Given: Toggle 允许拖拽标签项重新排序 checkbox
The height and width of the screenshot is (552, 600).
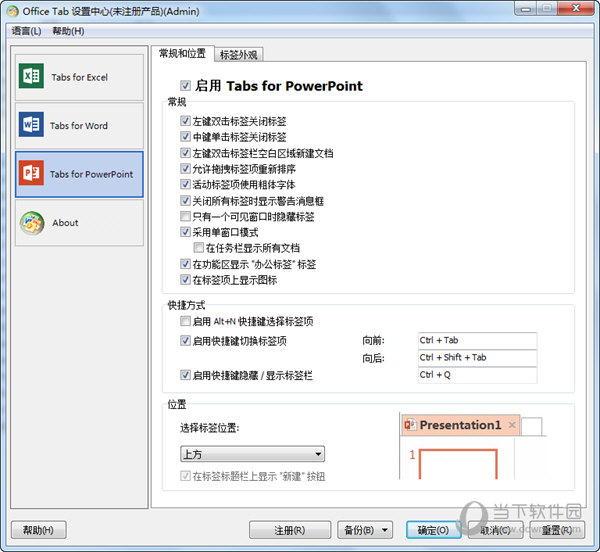Looking at the screenshot, I should [185, 168].
